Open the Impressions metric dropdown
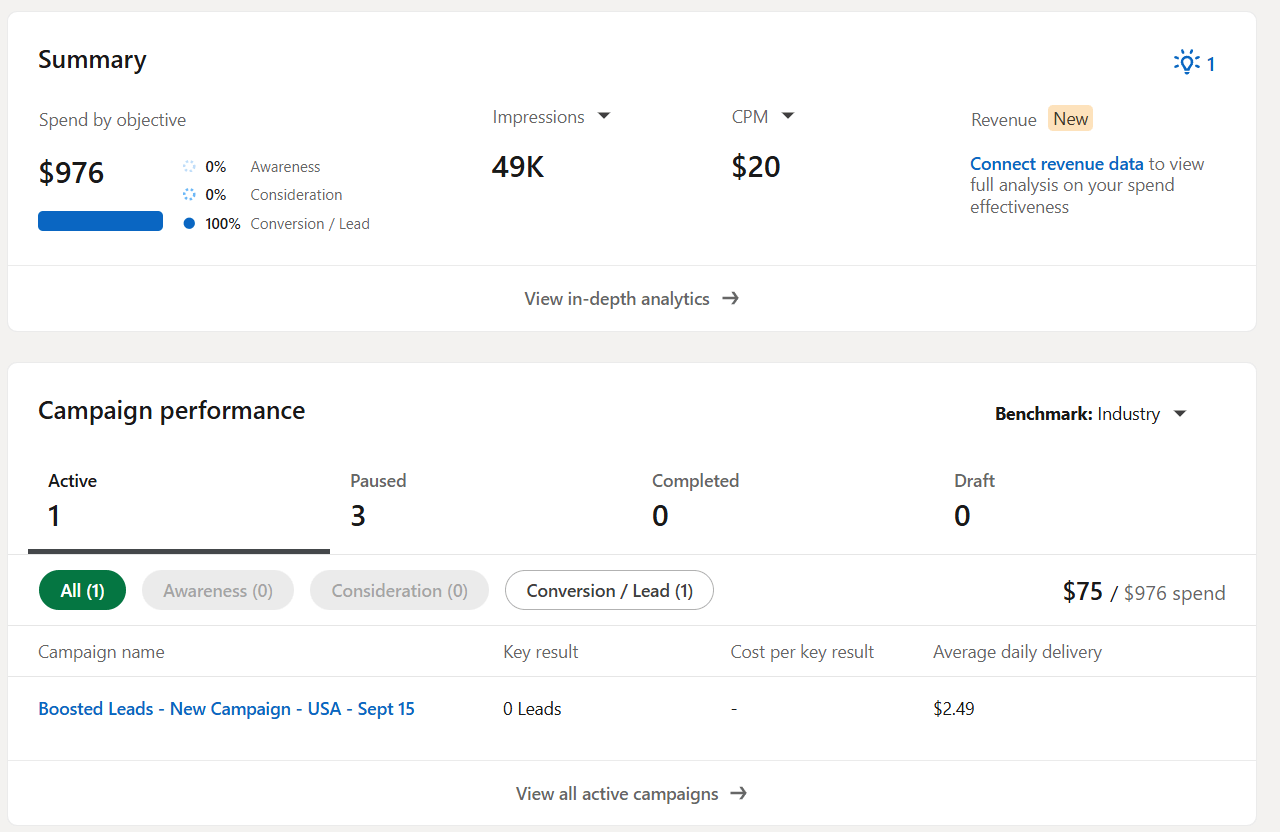This screenshot has height=832, width=1280. [604, 116]
